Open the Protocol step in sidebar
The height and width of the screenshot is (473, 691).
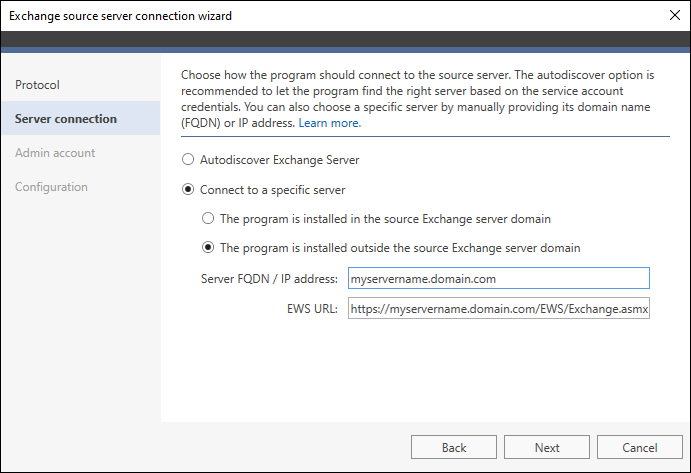coord(38,85)
